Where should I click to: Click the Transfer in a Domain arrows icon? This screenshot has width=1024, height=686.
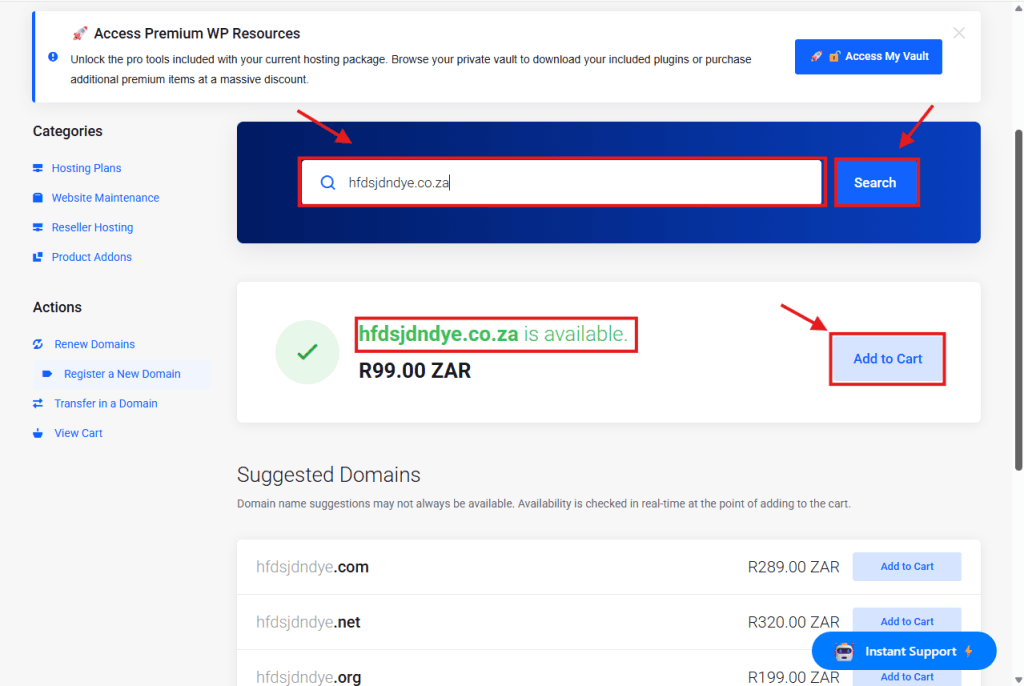38,404
